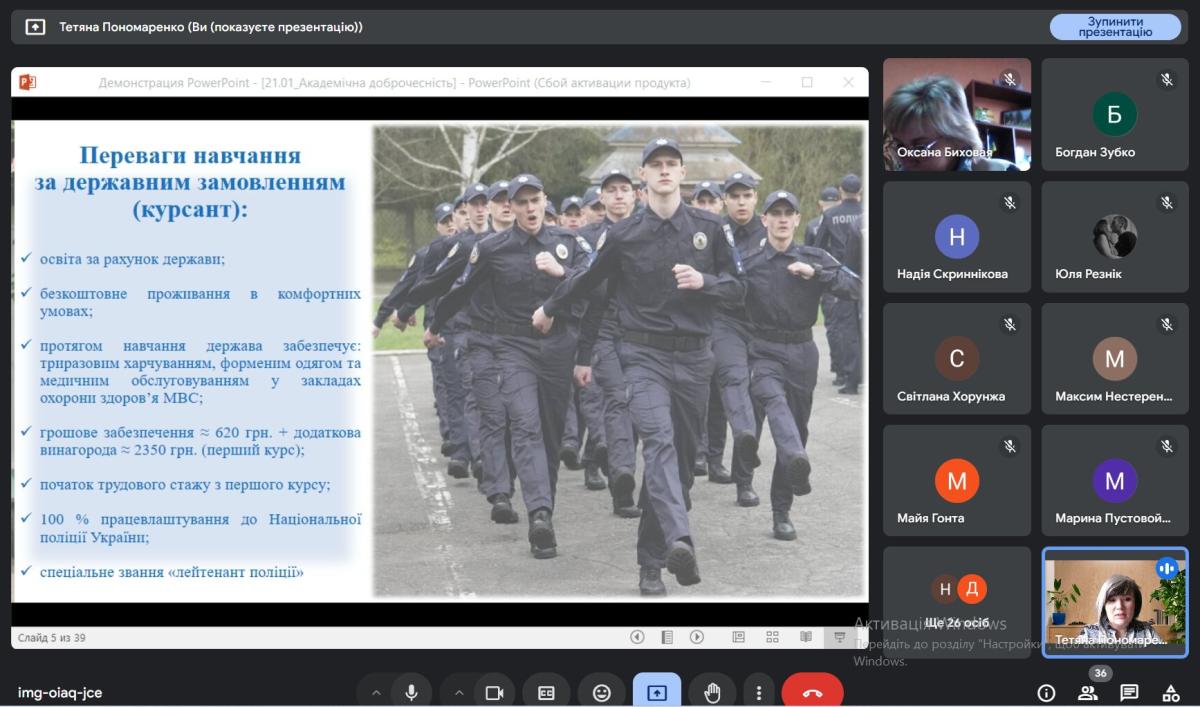Viewport: 1200px width, 707px height.
Task: Show the participants people panel
Action: pyautogui.click(x=1087, y=693)
